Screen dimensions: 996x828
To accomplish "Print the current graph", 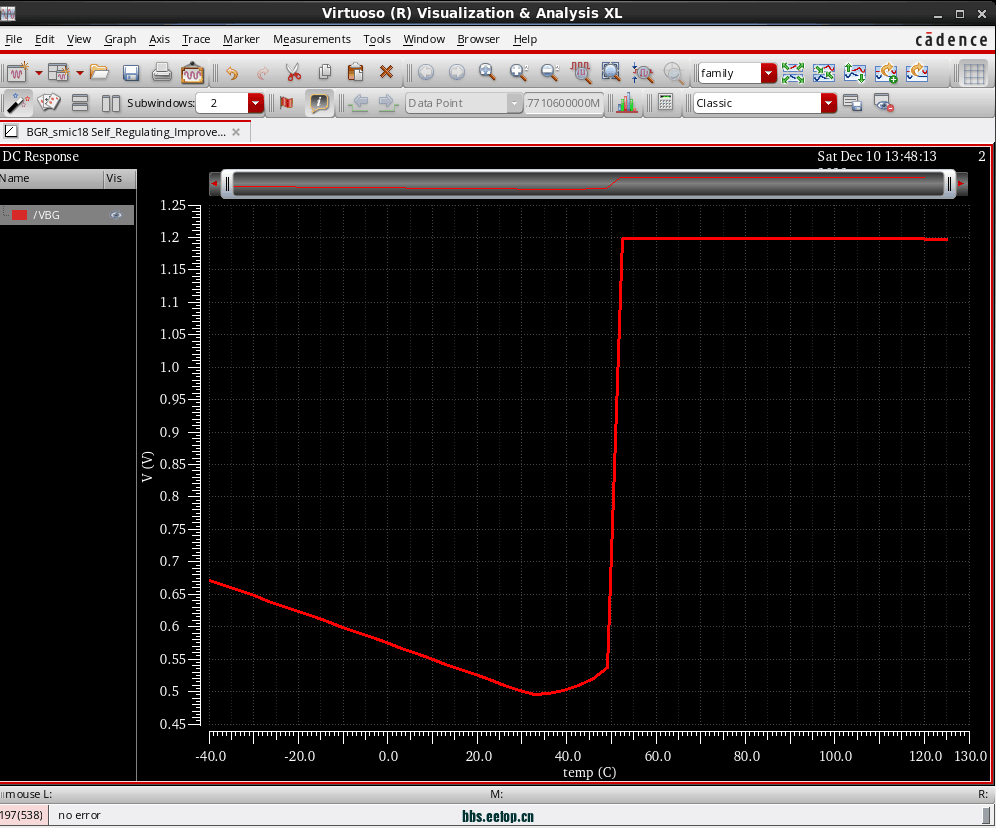I will click(161, 73).
